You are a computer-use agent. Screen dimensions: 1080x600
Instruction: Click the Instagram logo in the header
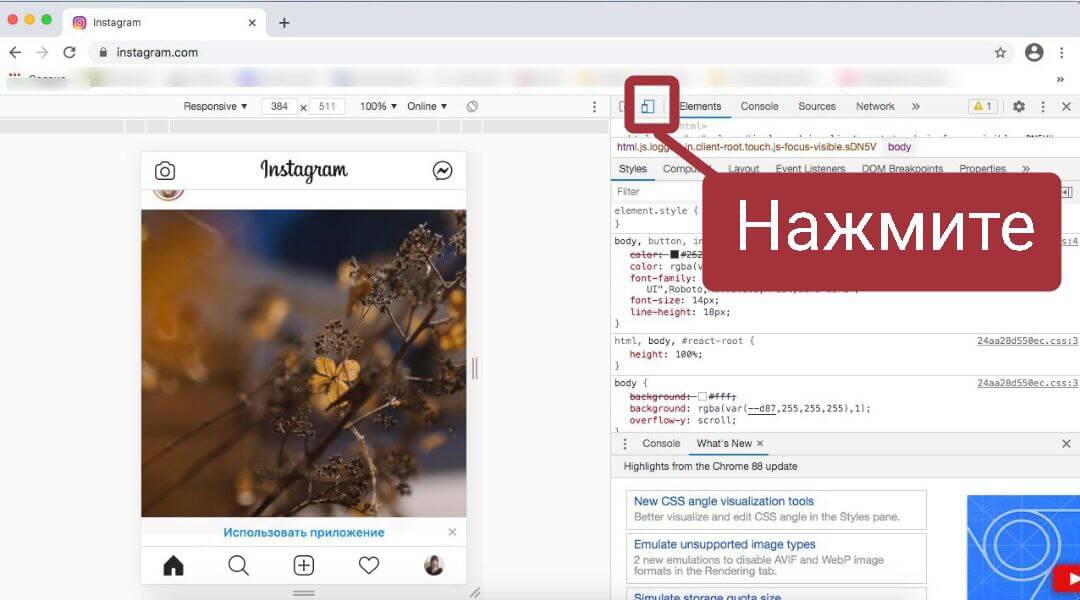[x=304, y=170]
